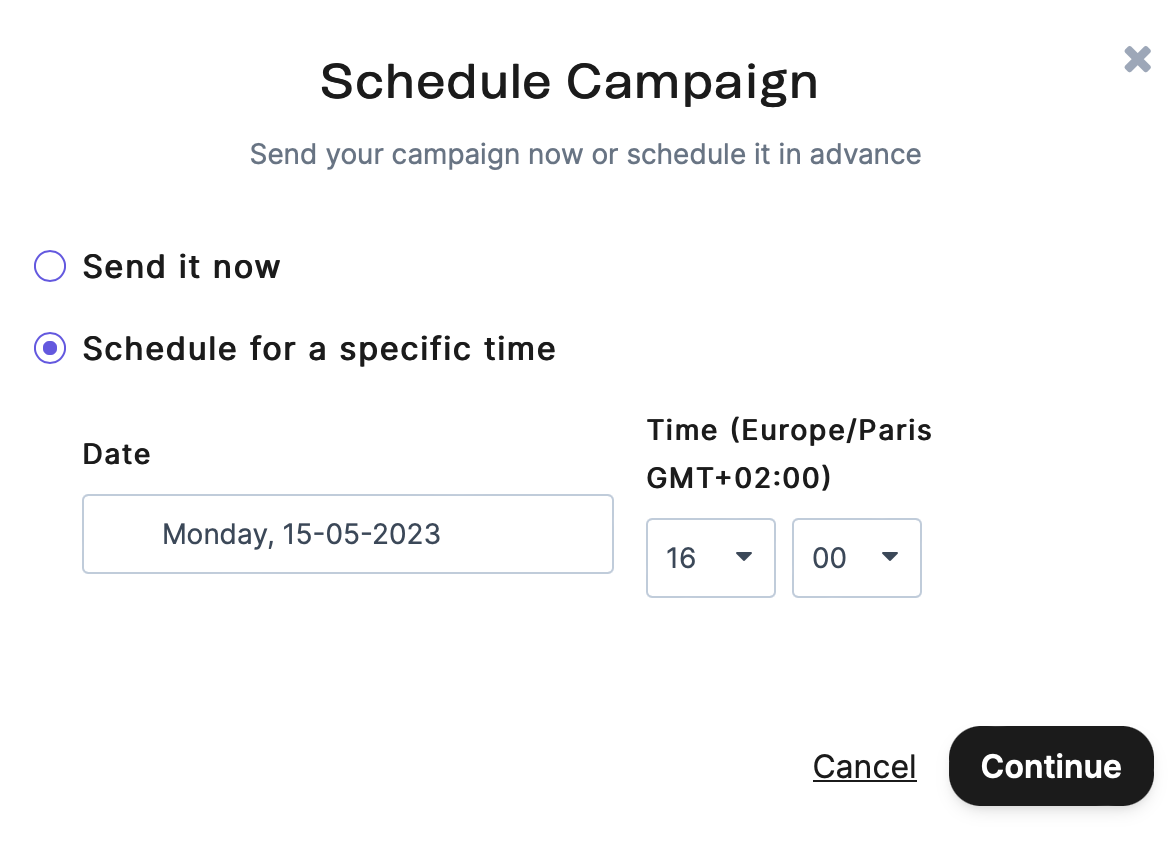Confirm schedule with Continue
Image resolution: width=1174 pixels, height=844 pixels.
pos(1050,766)
